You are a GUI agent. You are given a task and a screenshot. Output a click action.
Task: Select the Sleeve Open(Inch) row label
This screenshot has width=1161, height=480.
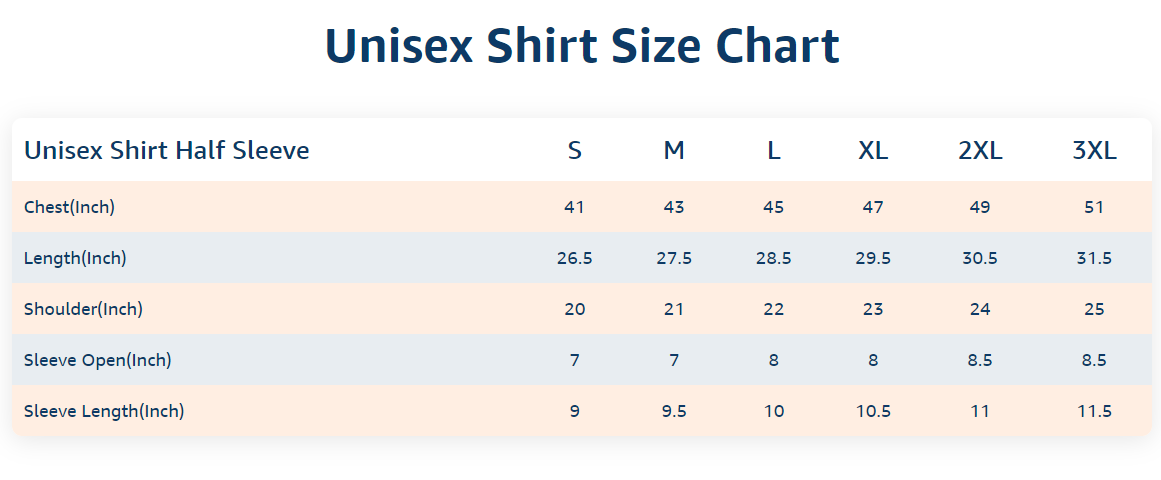pos(98,360)
